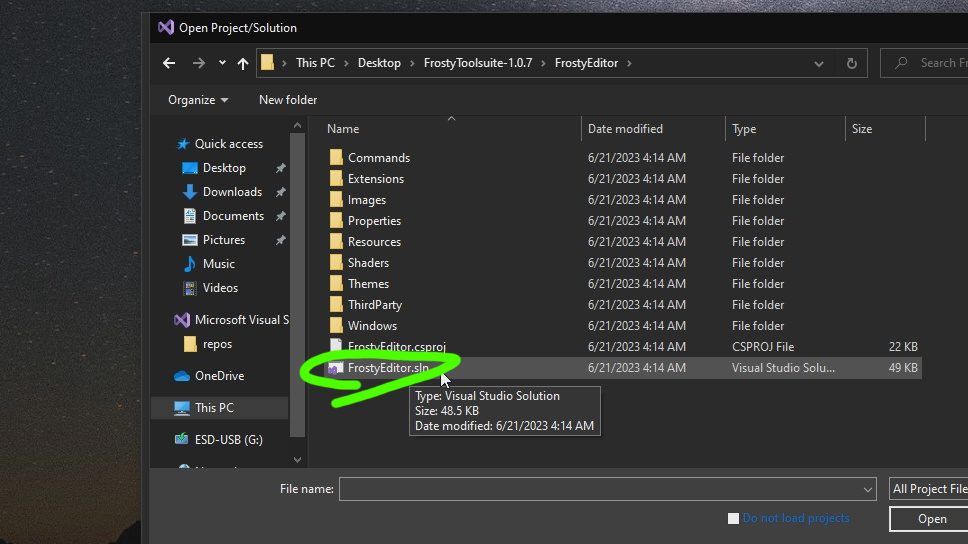968x544 pixels.
Task: Select the Commands folder
Action: pos(378,158)
